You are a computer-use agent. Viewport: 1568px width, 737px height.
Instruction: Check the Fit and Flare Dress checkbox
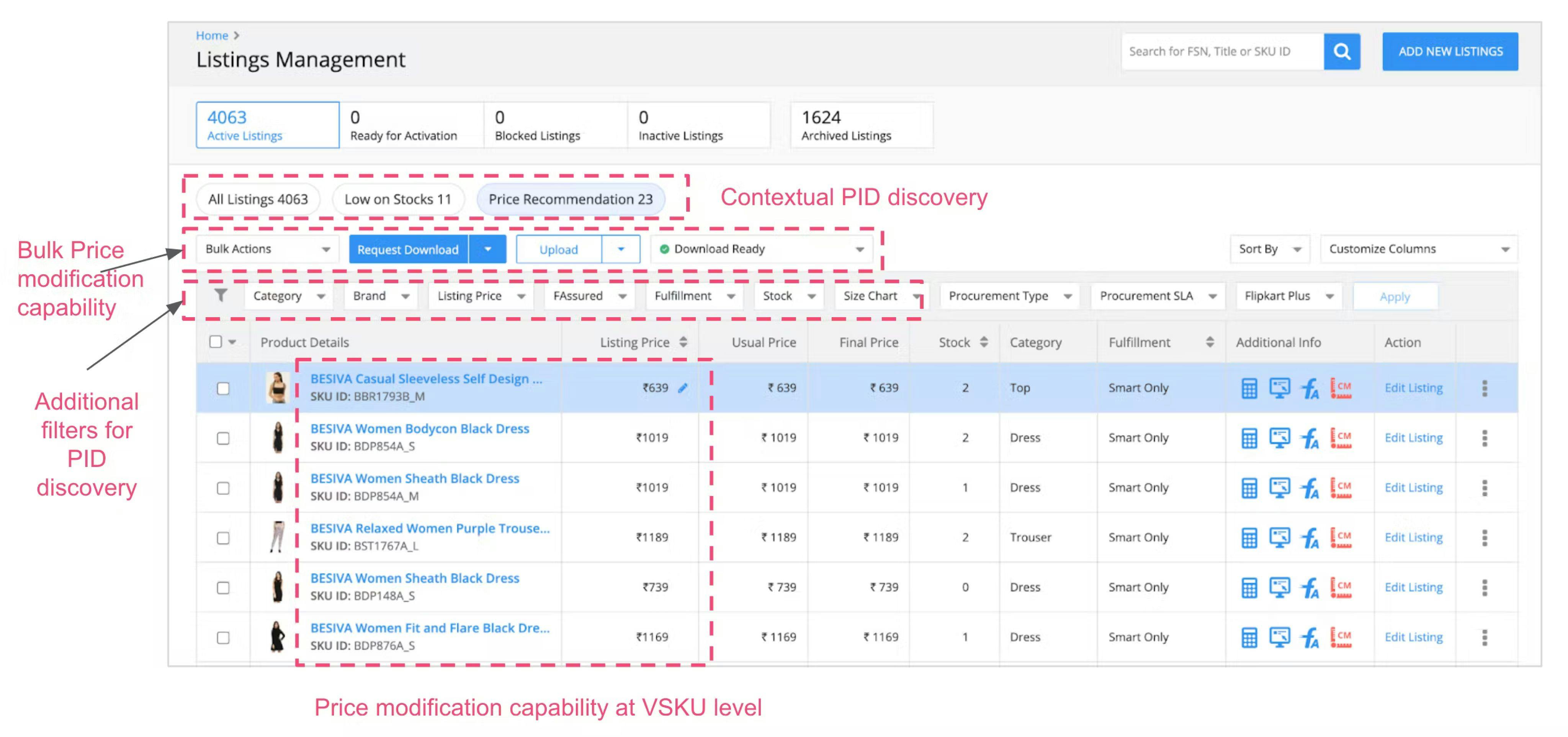(223, 638)
